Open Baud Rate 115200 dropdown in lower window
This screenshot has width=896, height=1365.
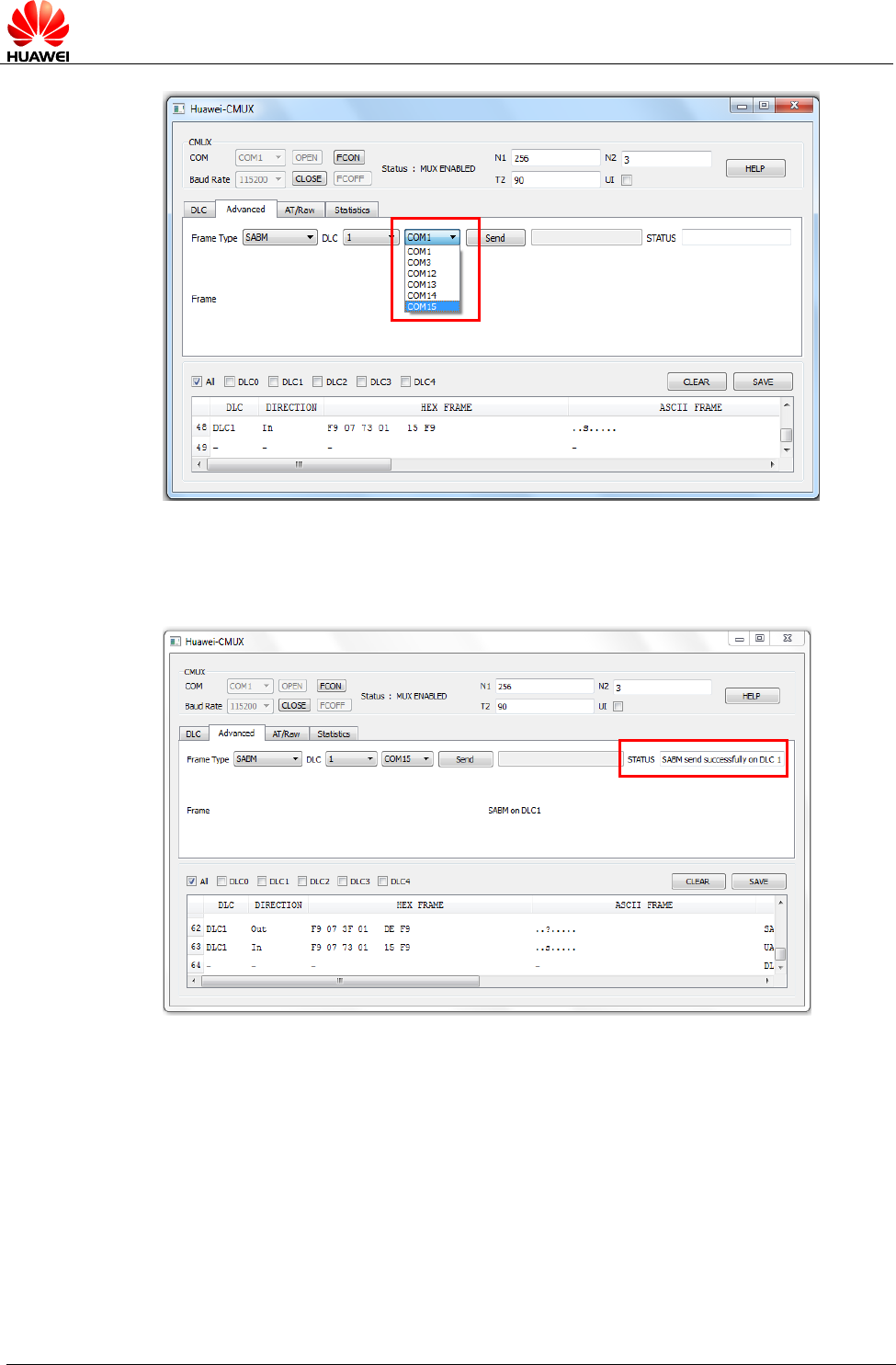point(250,706)
